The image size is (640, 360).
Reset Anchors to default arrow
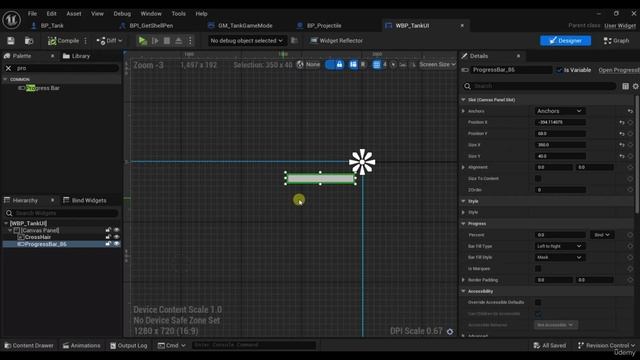coord(630,111)
